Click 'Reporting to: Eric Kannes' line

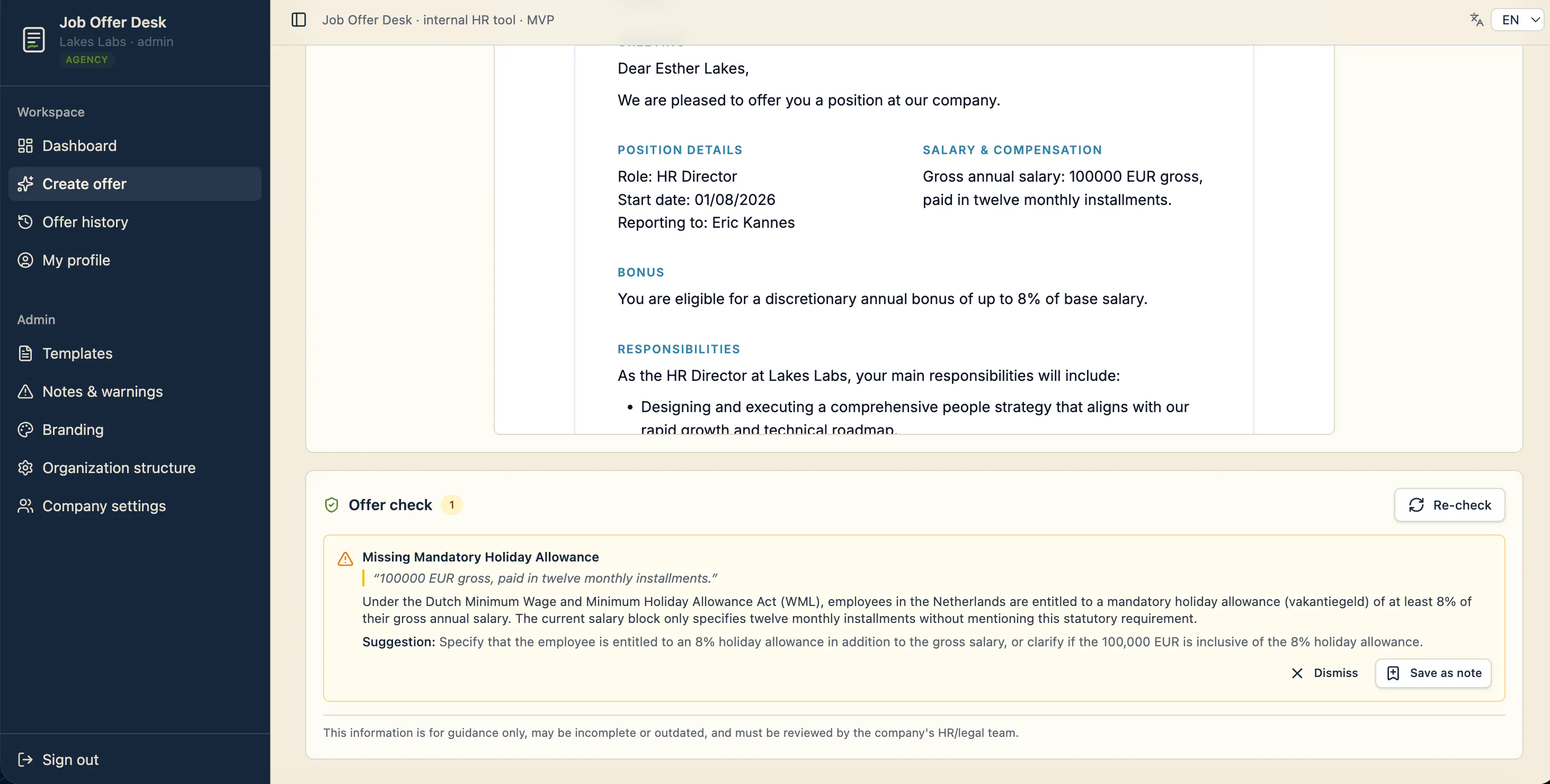click(x=706, y=222)
